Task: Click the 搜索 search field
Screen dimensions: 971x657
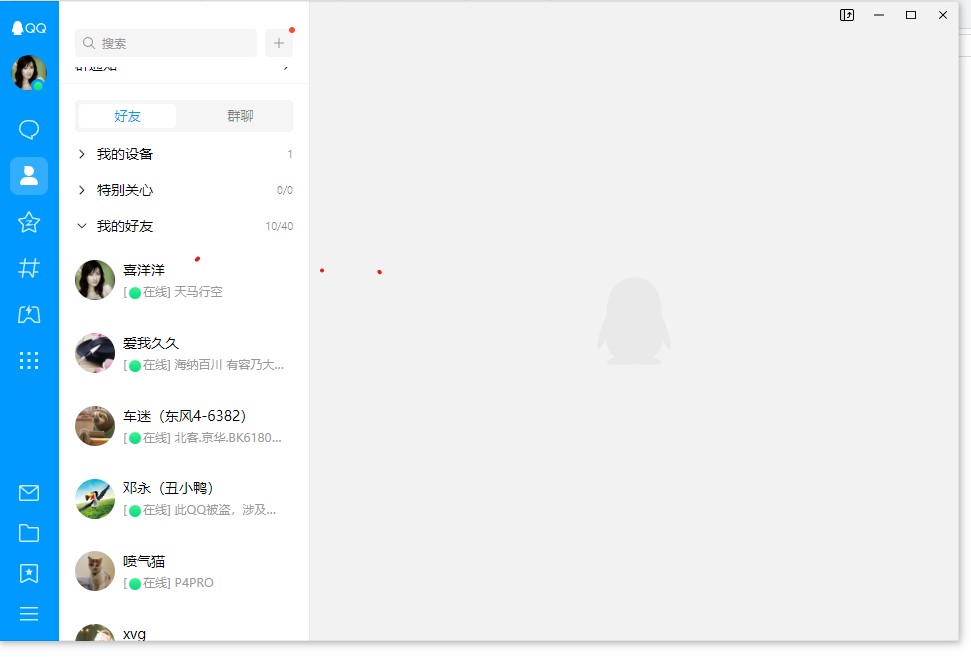Action: pyautogui.click(x=166, y=43)
